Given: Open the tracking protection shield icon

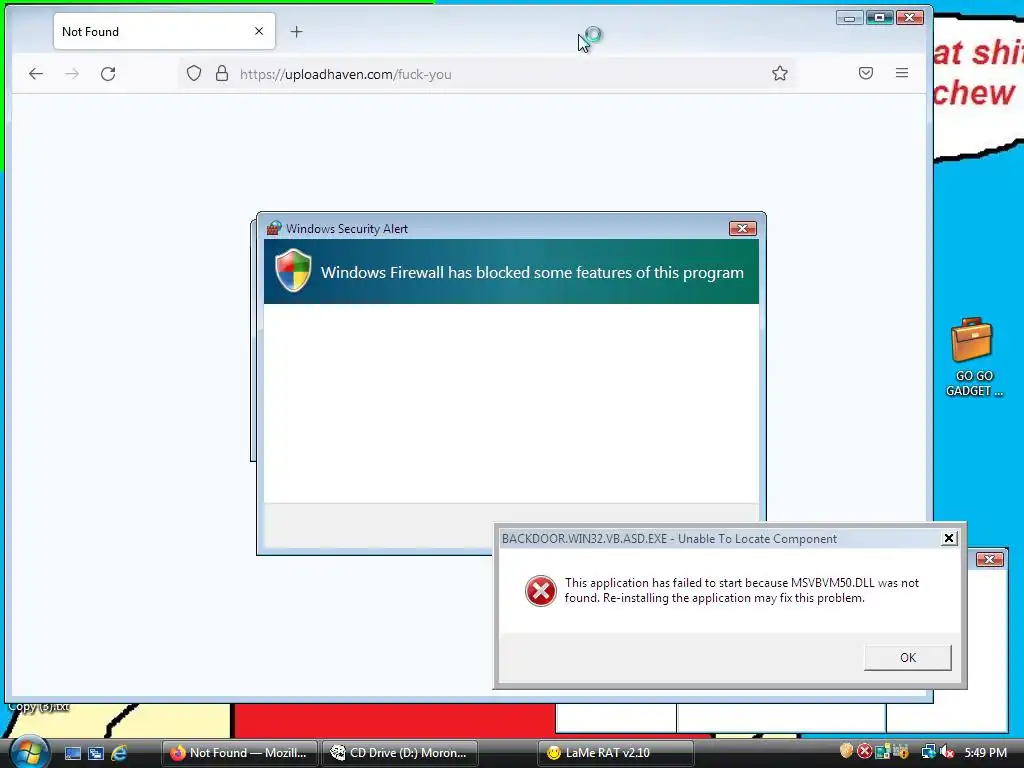Looking at the screenshot, I should 194,74.
